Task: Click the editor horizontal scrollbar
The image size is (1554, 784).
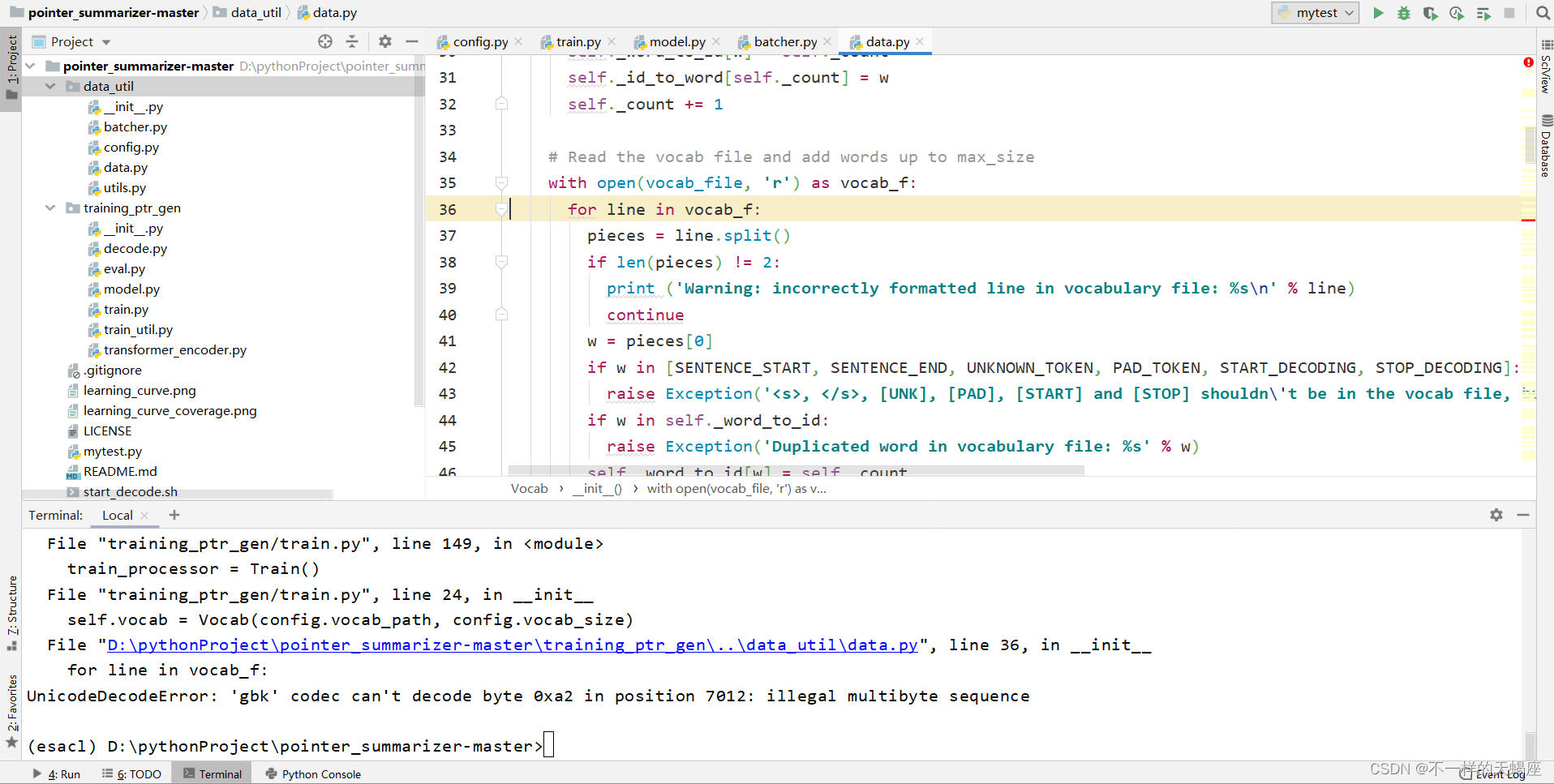Action: (796, 470)
